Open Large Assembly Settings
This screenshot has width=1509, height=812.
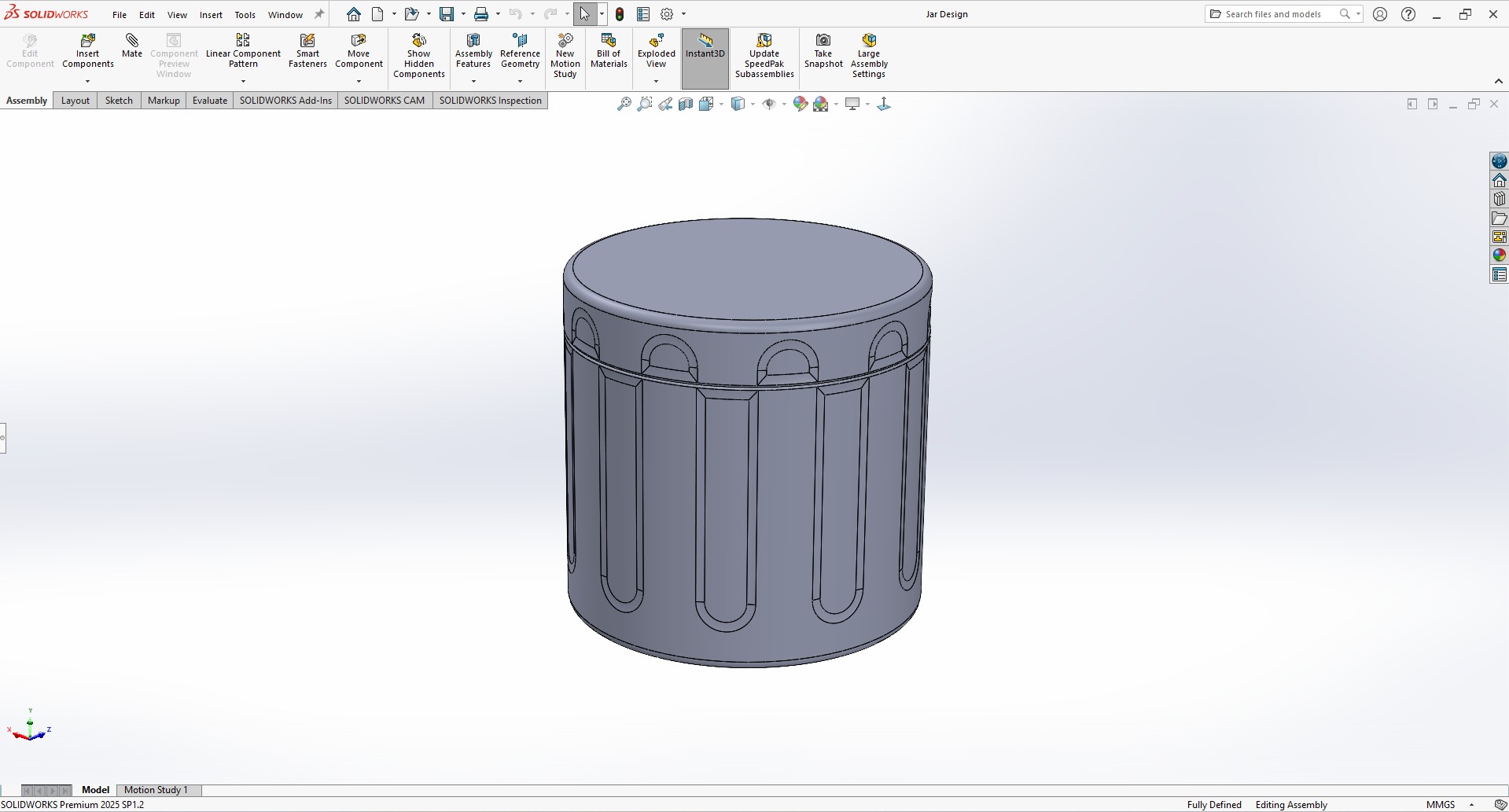(x=869, y=41)
